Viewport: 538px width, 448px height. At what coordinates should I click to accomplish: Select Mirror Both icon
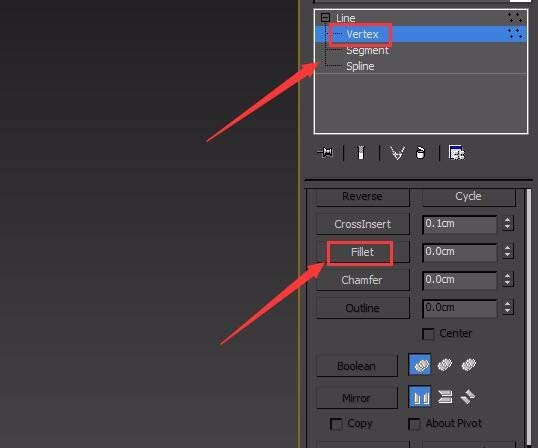(468, 397)
